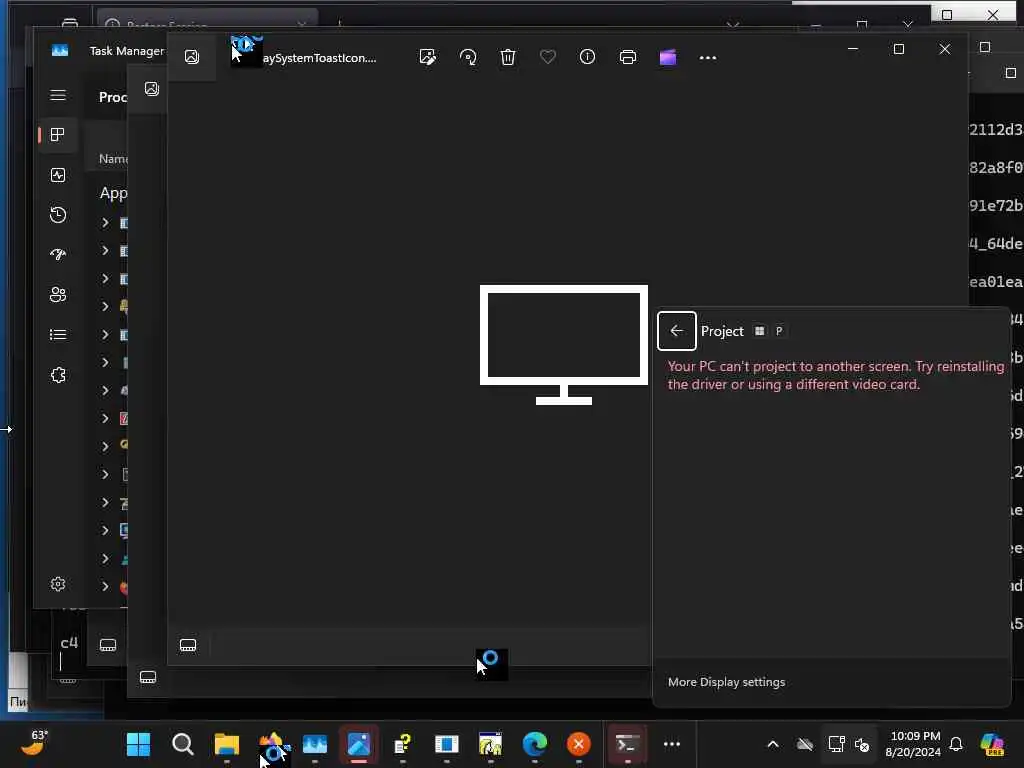Switch to the Photos app on taskbar
1024x768 pixels.
pyautogui.click(x=359, y=744)
